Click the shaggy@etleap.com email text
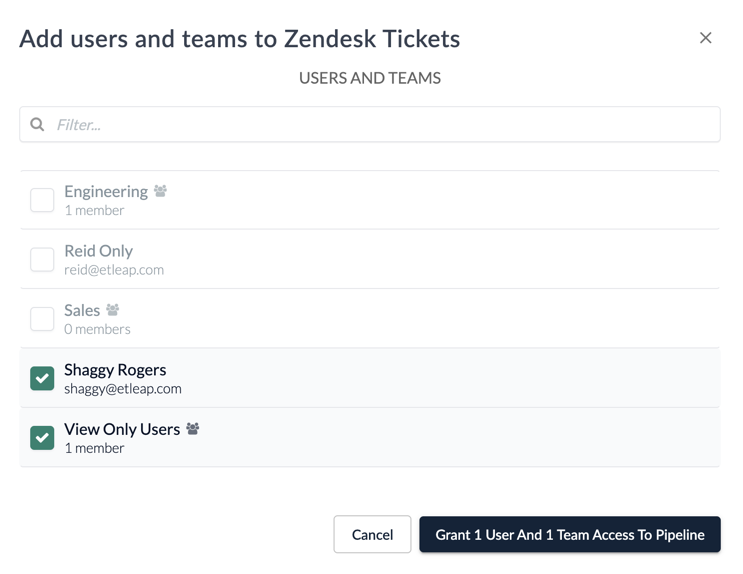This screenshot has height=574, width=743. [x=123, y=389]
